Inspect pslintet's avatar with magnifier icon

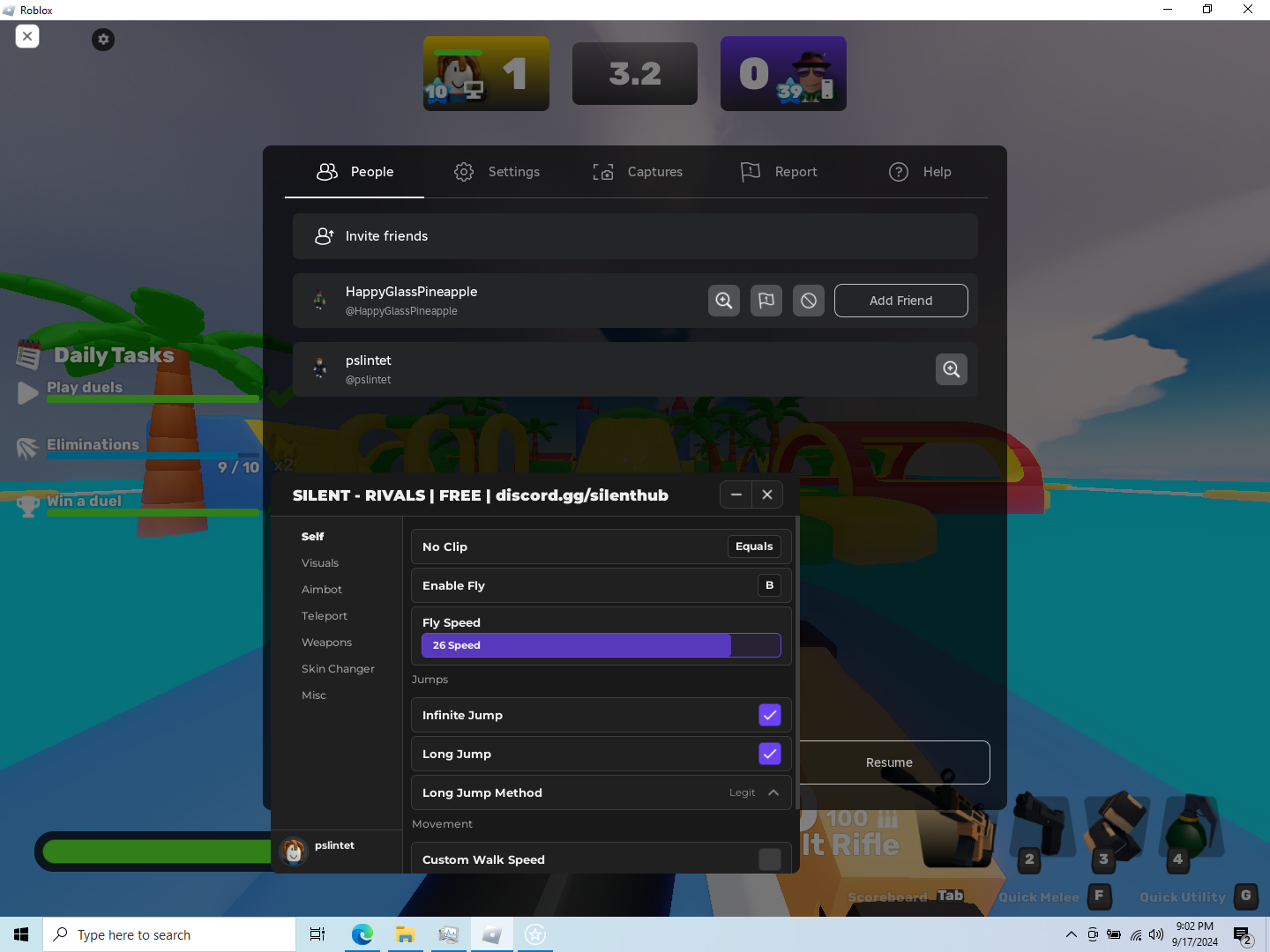click(952, 369)
